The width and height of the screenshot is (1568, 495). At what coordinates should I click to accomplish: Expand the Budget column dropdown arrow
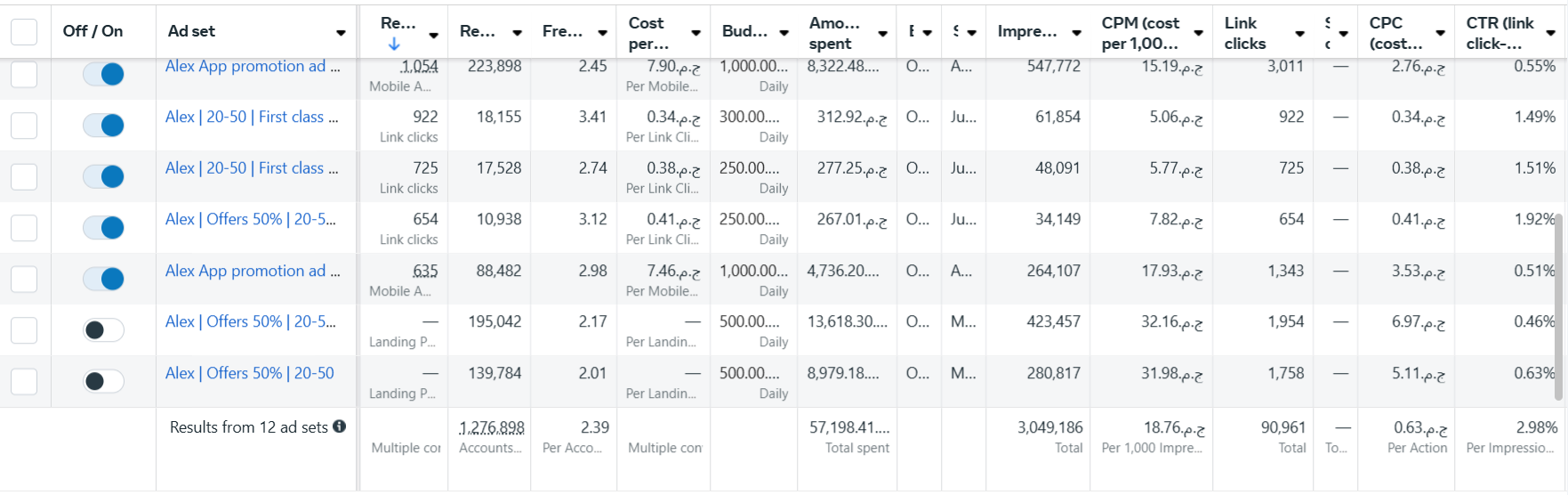click(x=784, y=33)
